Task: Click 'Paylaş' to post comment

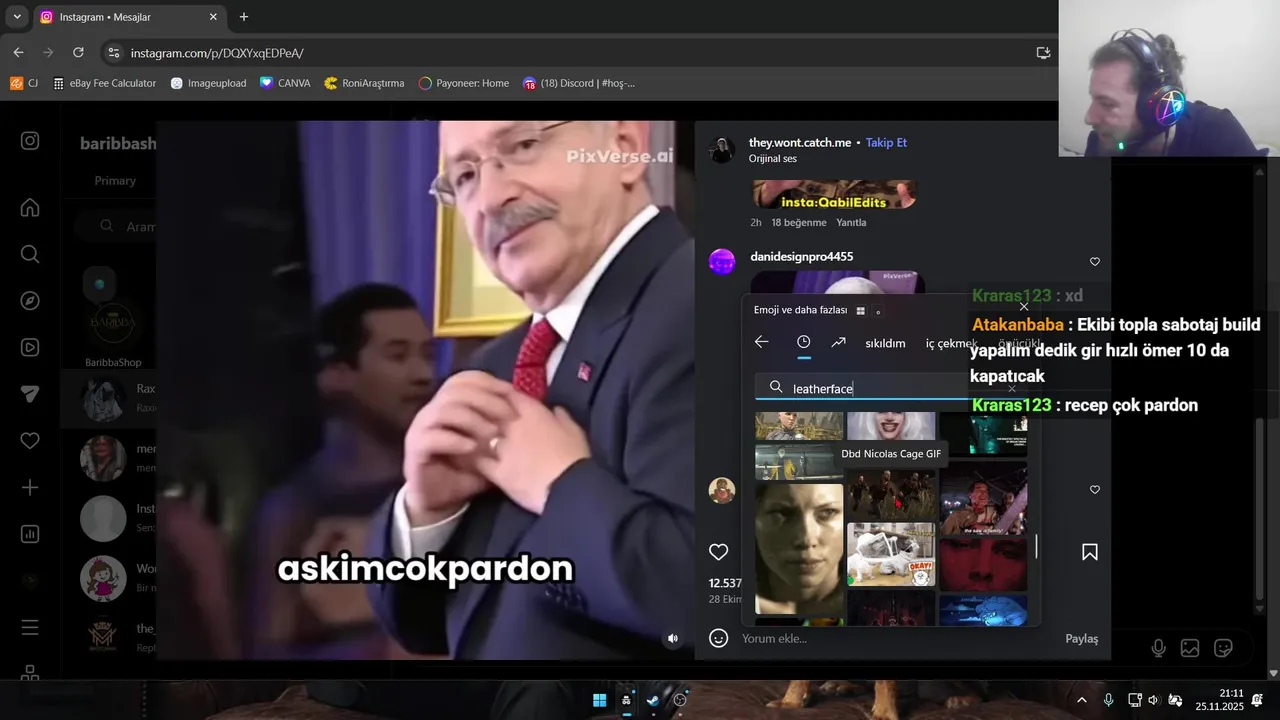Action: [x=1081, y=639]
